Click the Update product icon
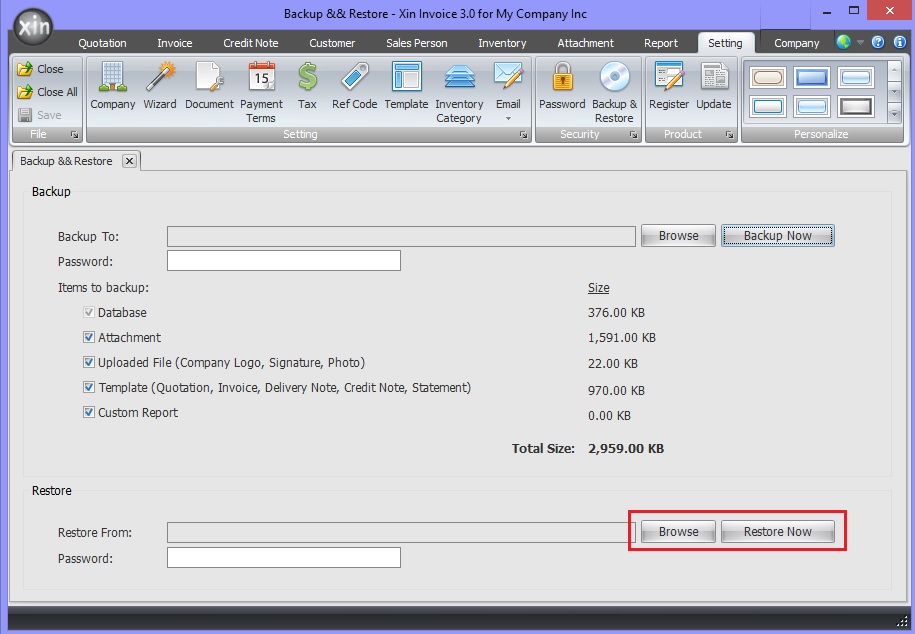 click(x=714, y=86)
